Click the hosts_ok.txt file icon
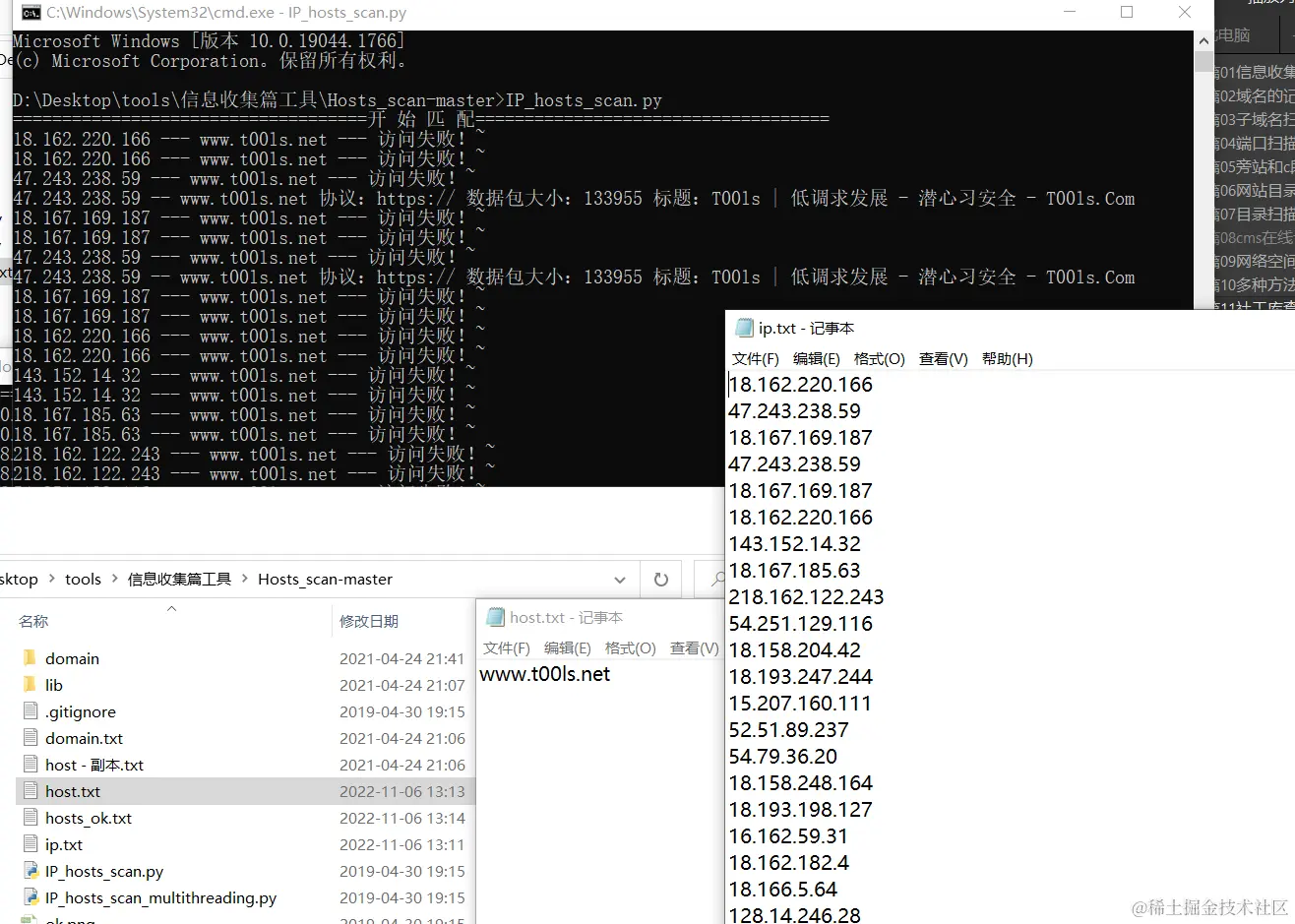Image resolution: width=1295 pixels, height=924 pixels. [30, 818]
